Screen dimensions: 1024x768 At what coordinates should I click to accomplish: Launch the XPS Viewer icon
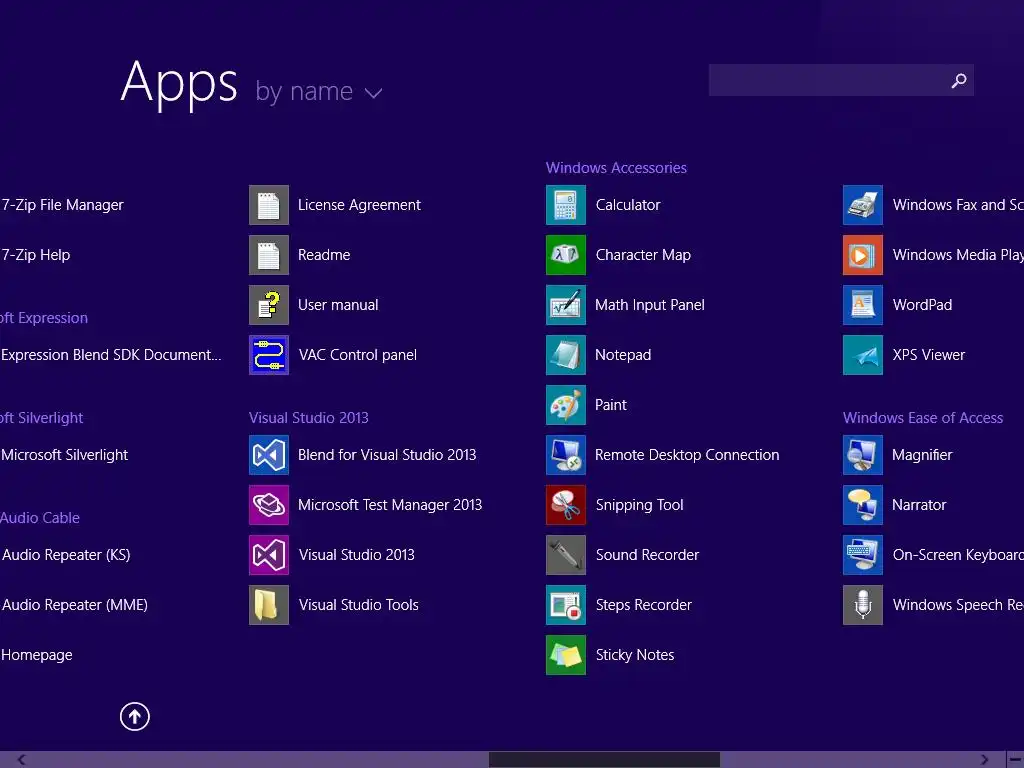(863, 355)
